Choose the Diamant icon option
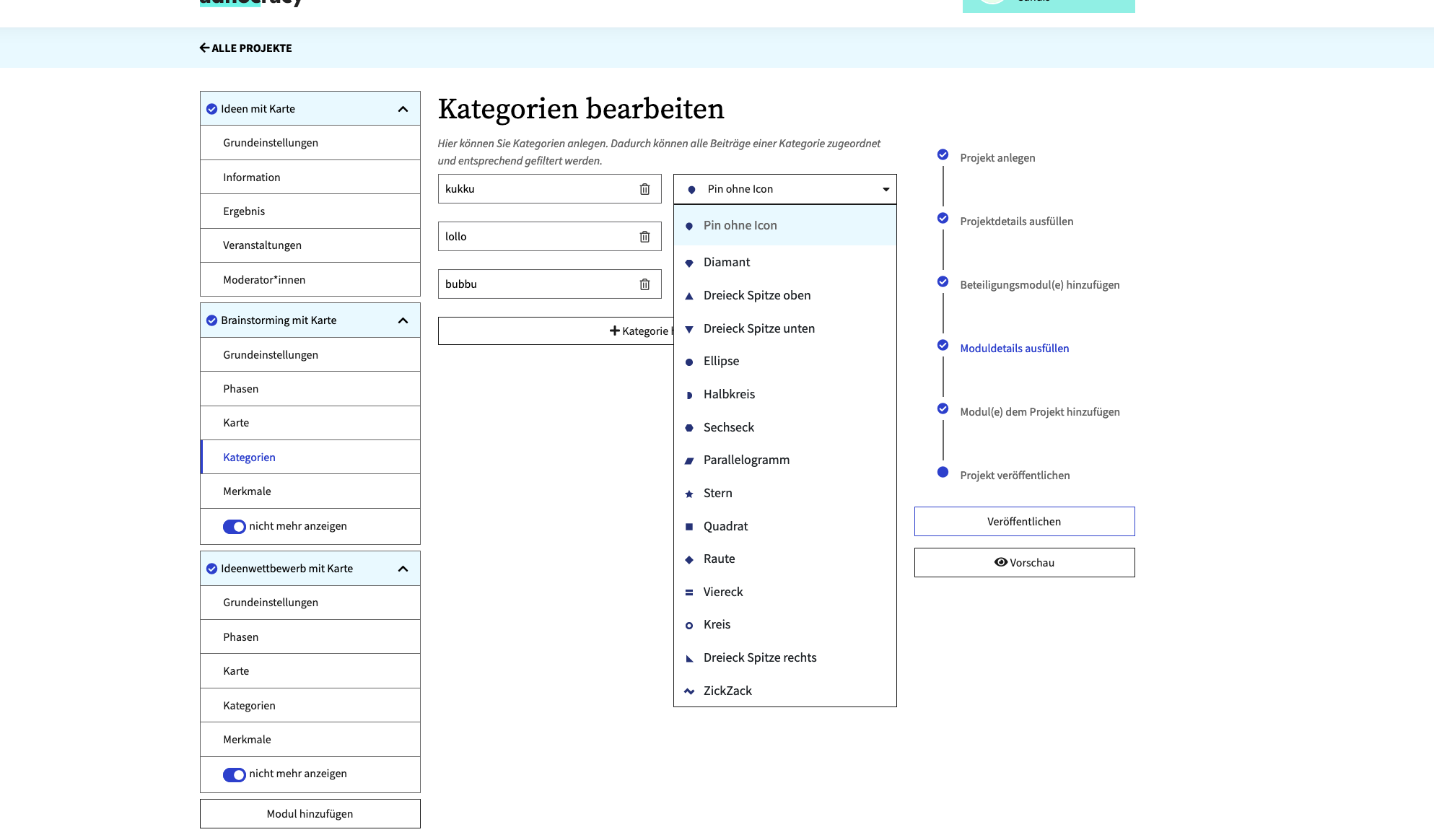The width and height of the screenshot is (1434, 840). (727, 262)
